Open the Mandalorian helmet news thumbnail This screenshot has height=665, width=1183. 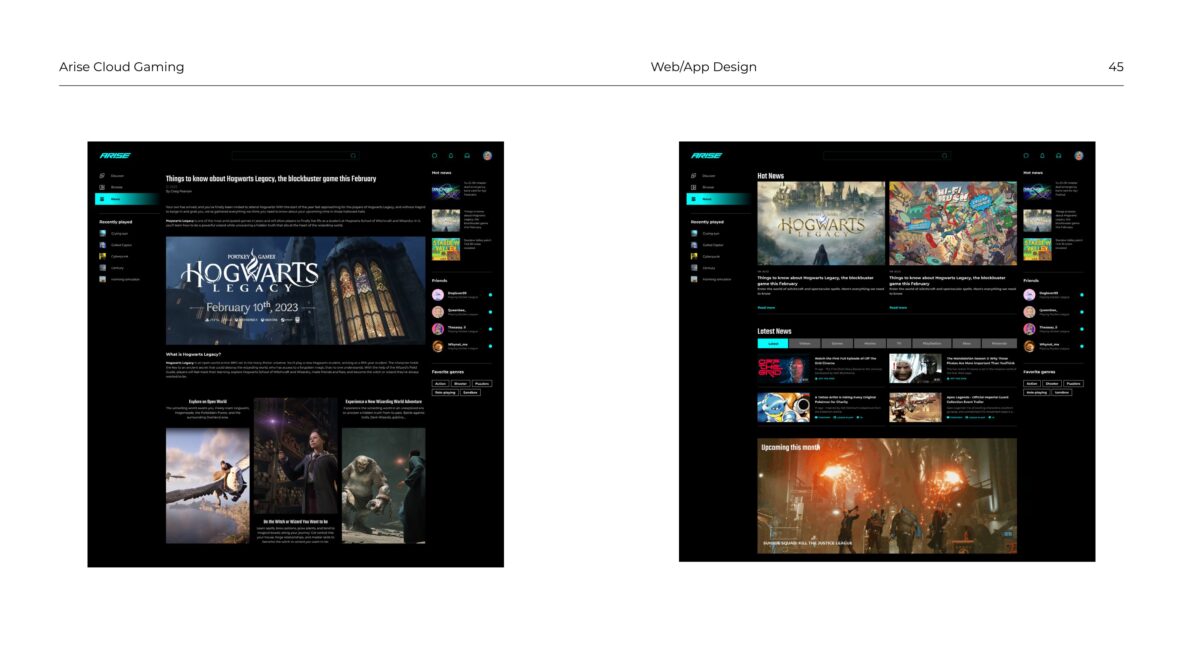pyautogui.click(x=915, y=369)
